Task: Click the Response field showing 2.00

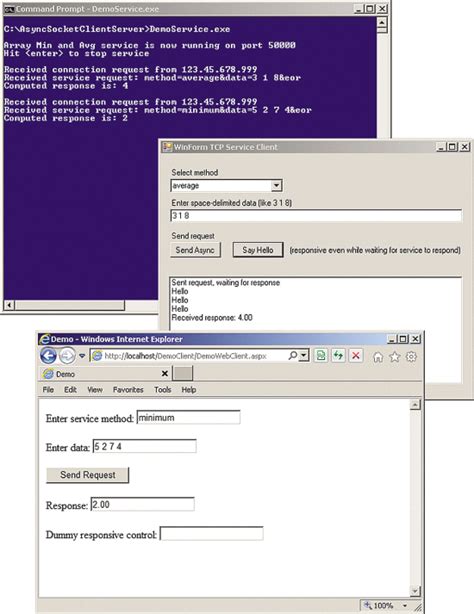Action: [x=143, y=504]
